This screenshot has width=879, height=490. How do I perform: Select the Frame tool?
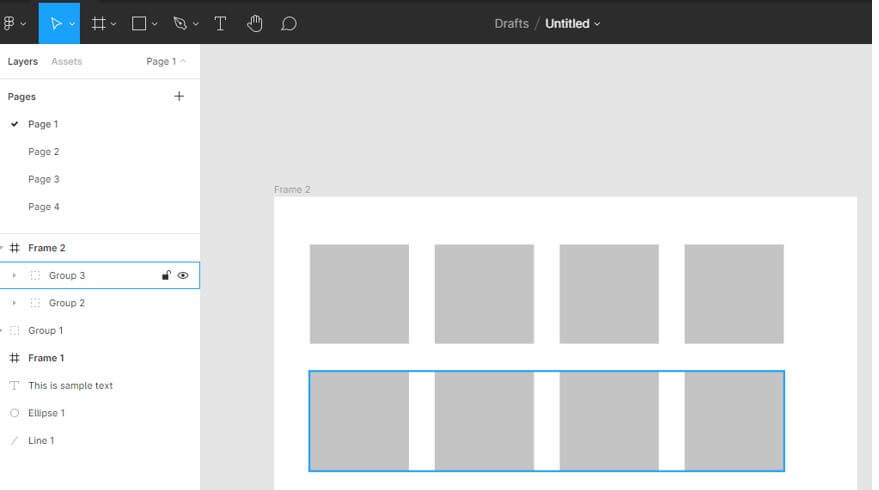(99, 24)
